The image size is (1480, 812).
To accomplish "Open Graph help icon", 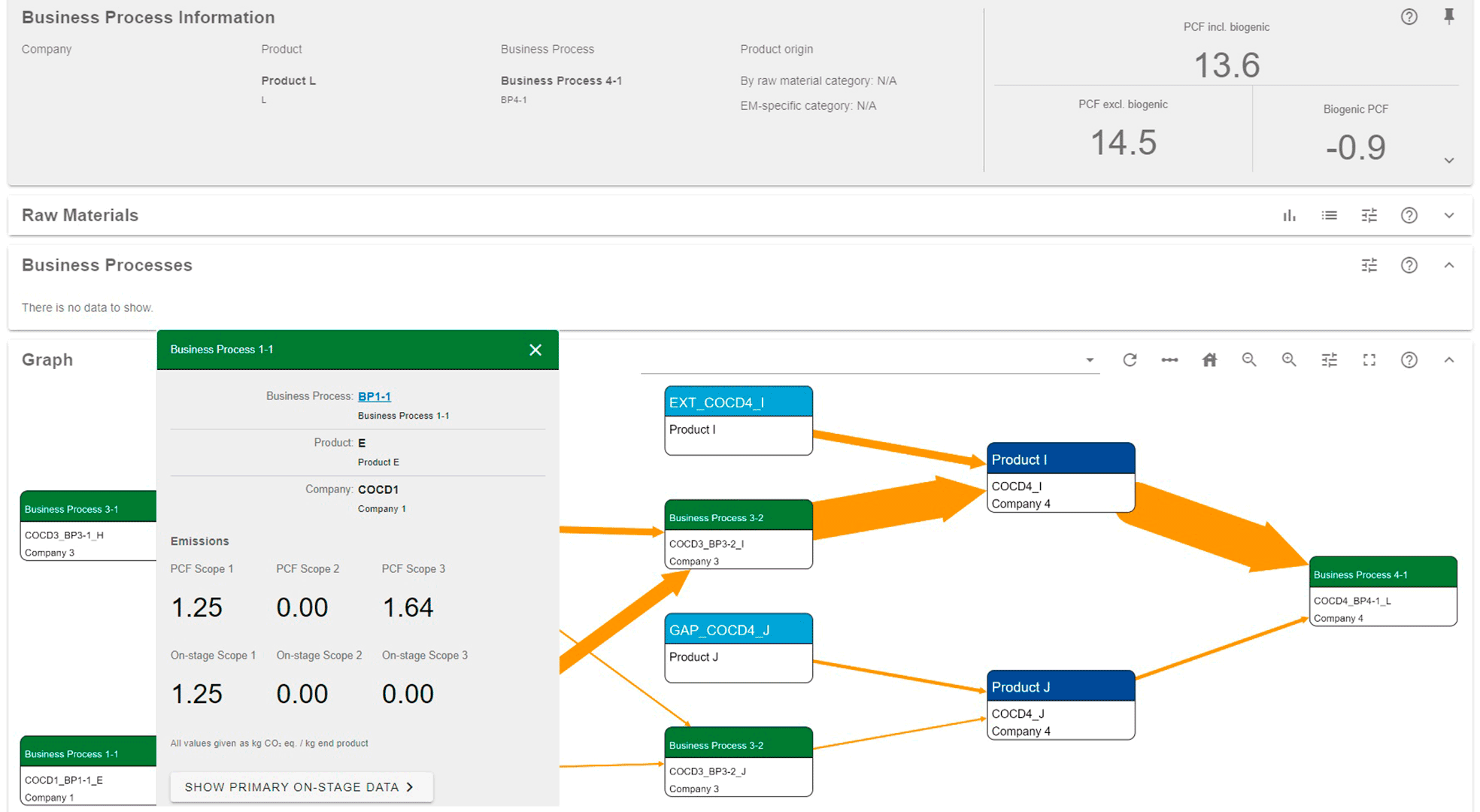I will (1409, 360).
